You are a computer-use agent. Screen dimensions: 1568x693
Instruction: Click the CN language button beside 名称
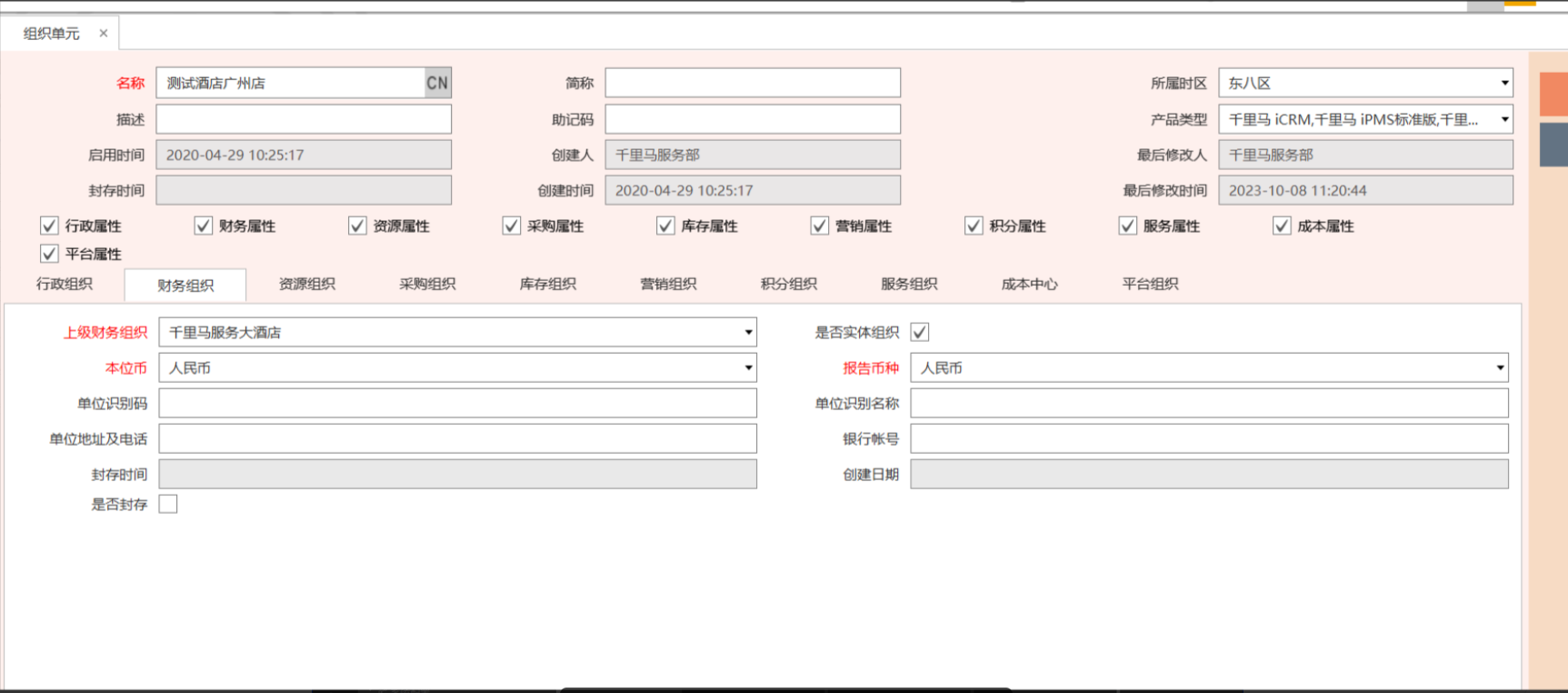[437, 83]
